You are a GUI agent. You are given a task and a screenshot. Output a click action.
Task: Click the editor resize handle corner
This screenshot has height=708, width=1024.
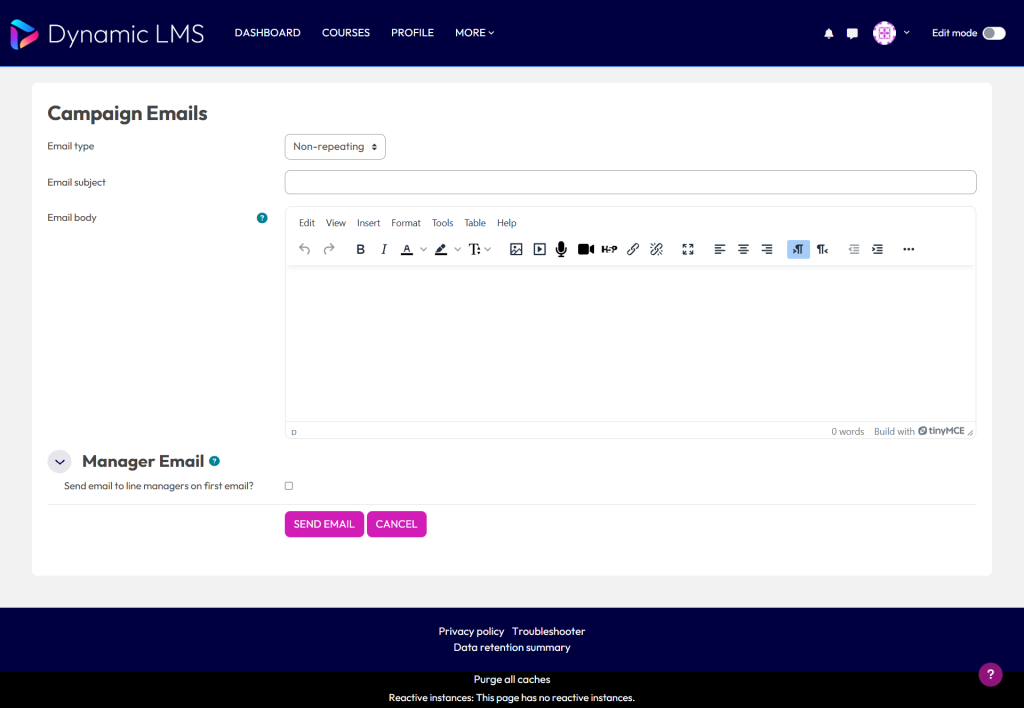[970, 432]
